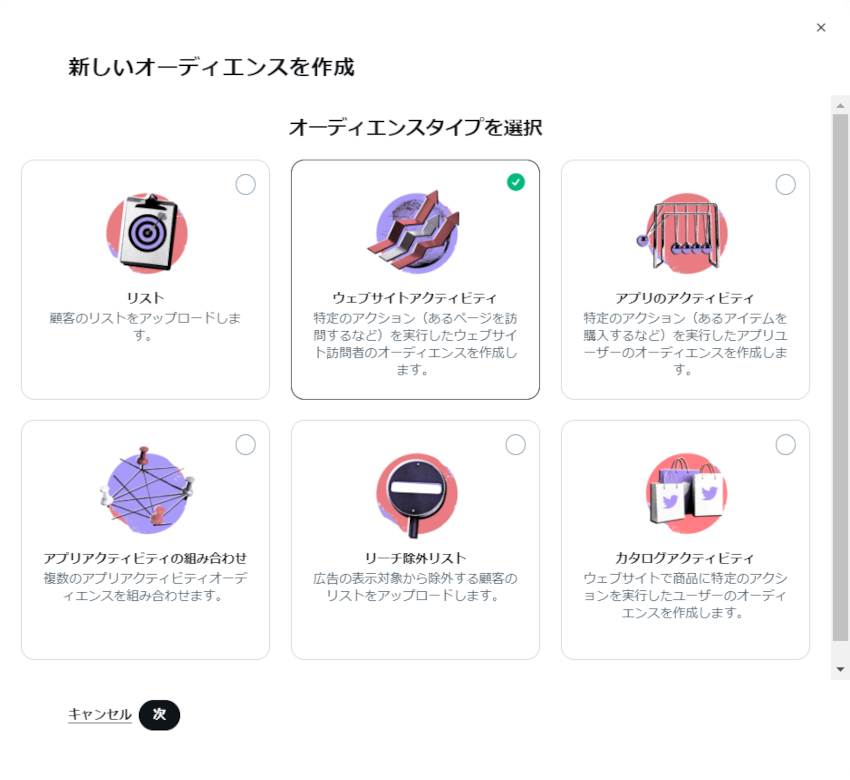Viewport: 850px width, 780px height.
Task: Select the アプリのアクティビティ radio button
Action: [x=785, y=184]
